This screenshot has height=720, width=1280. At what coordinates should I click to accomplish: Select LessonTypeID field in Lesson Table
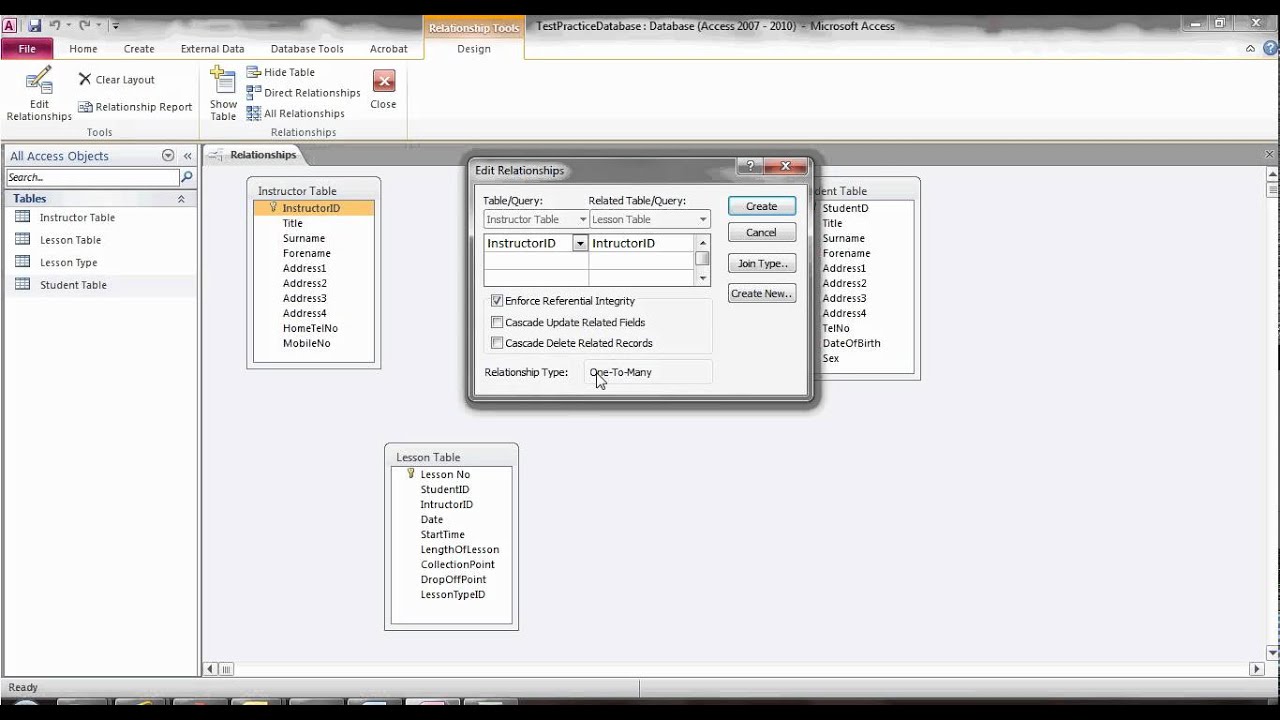(452, 594)
